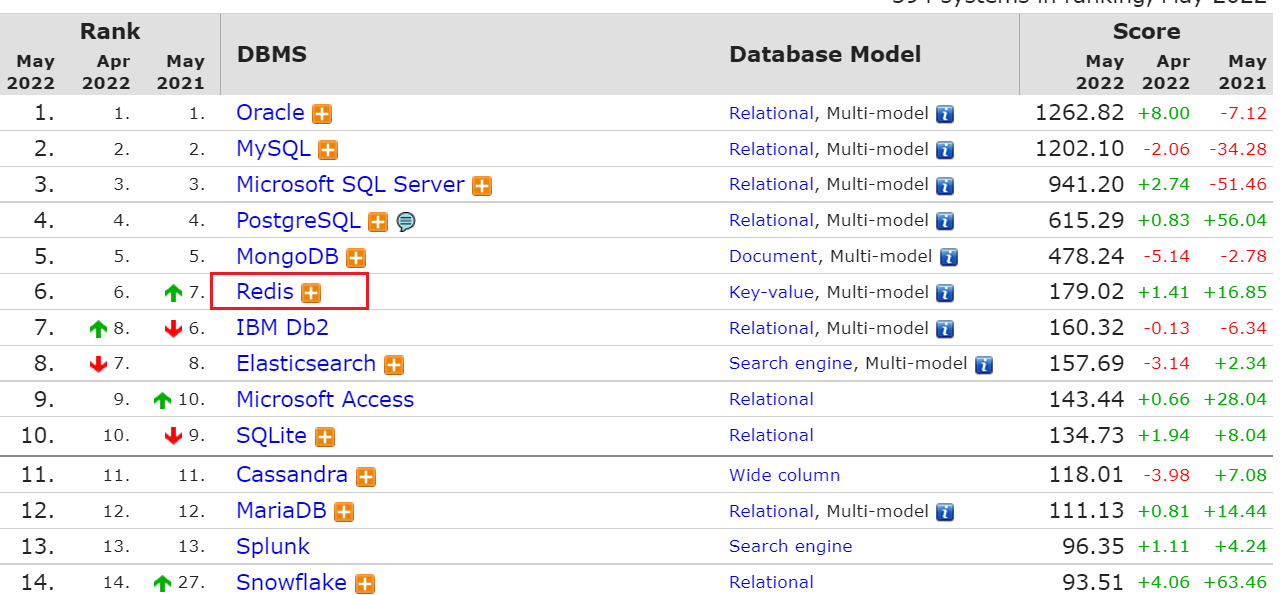
Task: Open the Snowflake link
Action: (x=291, y=582)
